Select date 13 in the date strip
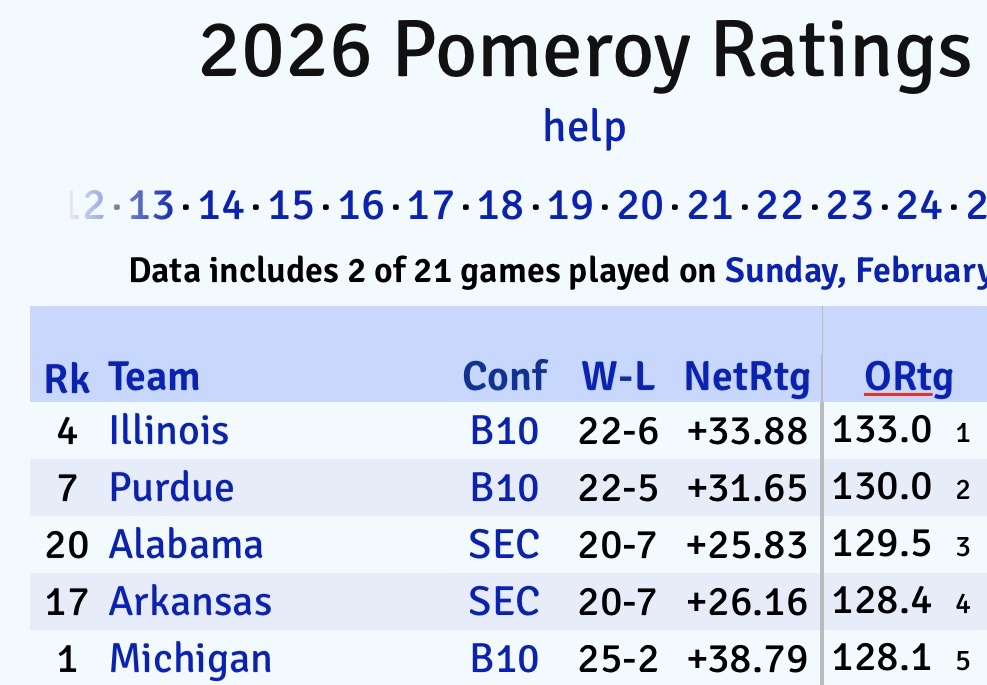 tap(152, 207)
